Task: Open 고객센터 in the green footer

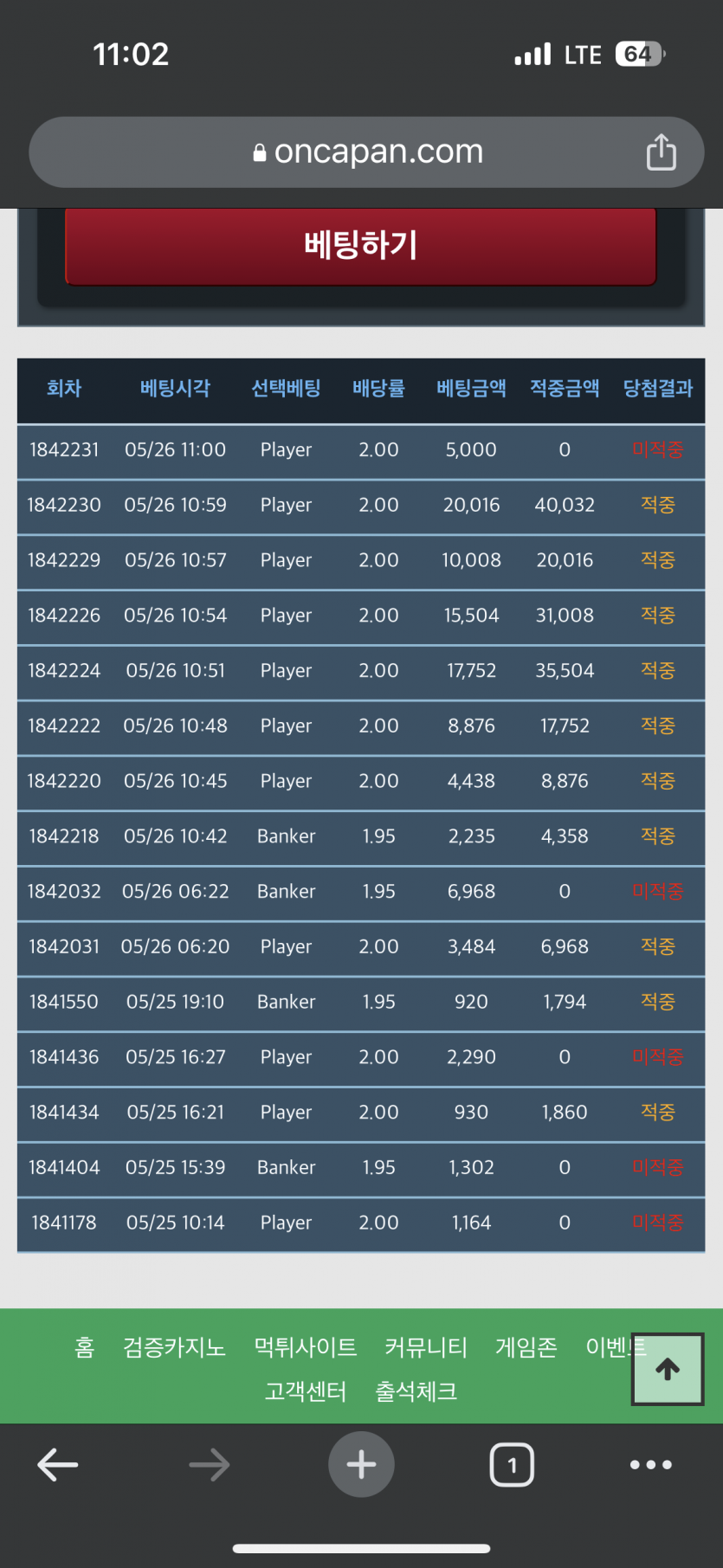Action: 306,1391
